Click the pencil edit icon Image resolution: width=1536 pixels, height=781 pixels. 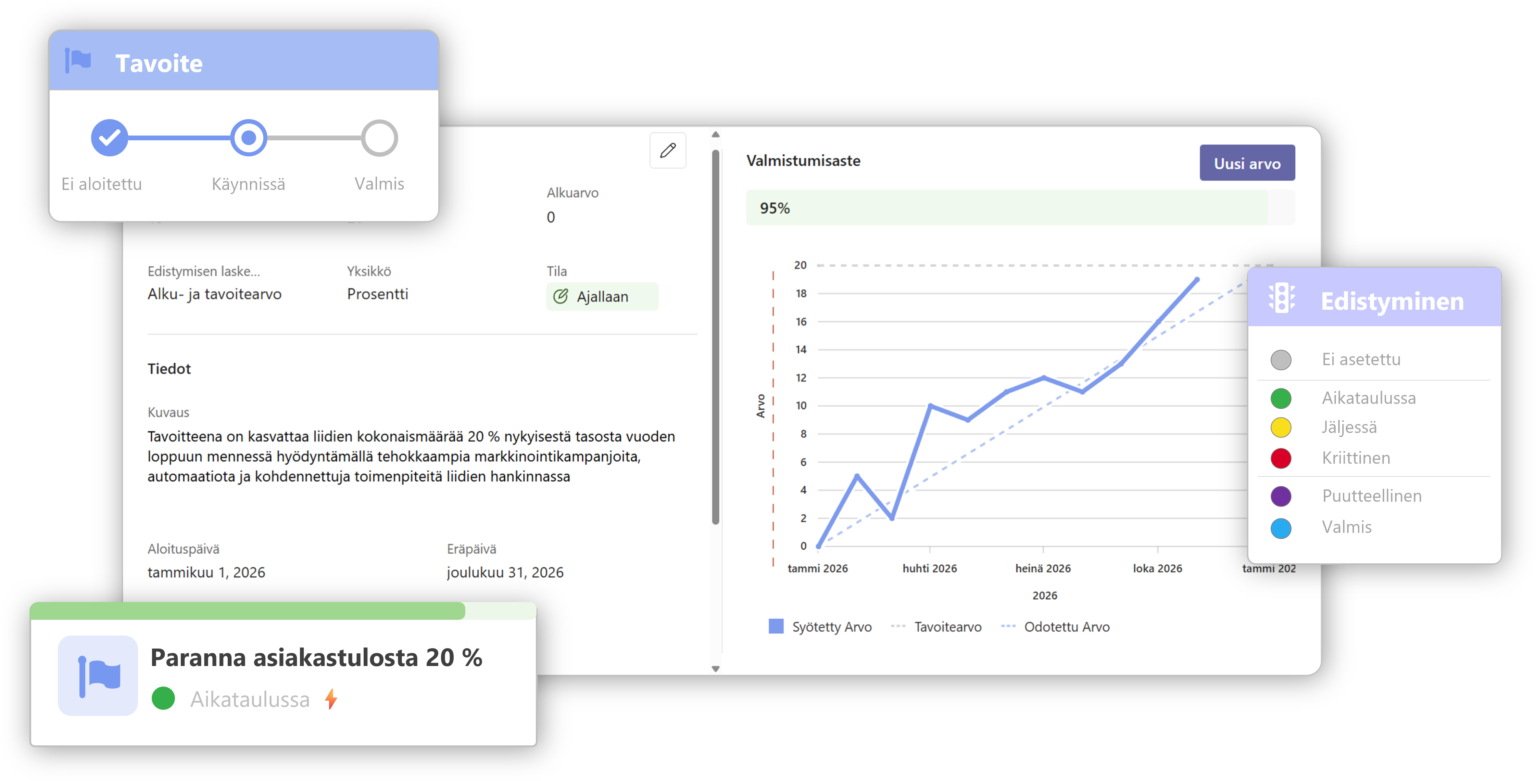pyautogui.click(x=668, y=151)
